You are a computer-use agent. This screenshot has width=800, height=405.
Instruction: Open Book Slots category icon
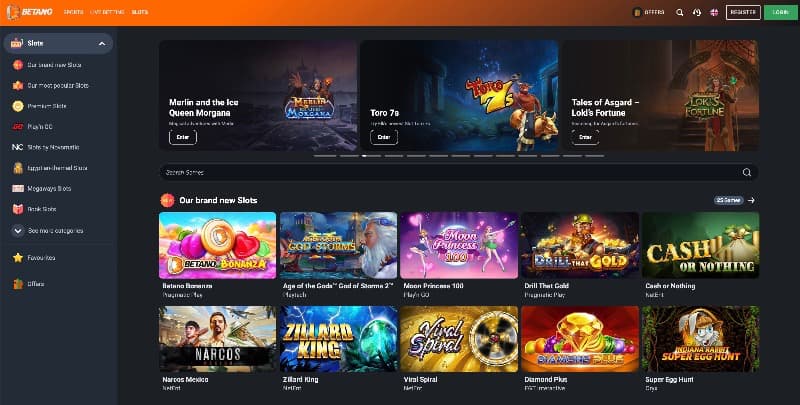tap(18, 209)
